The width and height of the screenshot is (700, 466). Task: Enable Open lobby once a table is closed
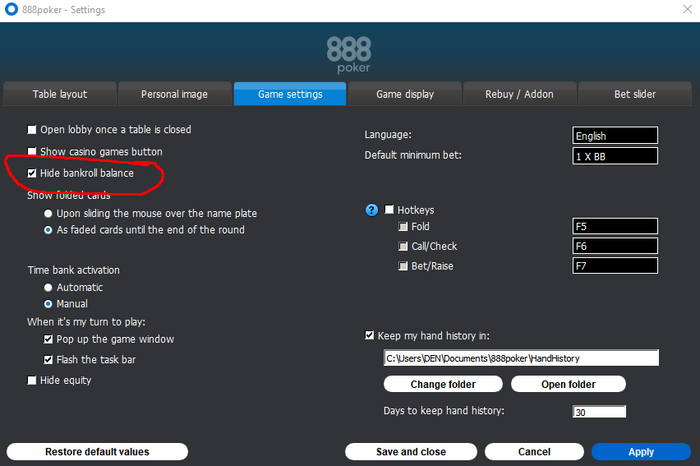pyautogui.click(x=32, y=129)
